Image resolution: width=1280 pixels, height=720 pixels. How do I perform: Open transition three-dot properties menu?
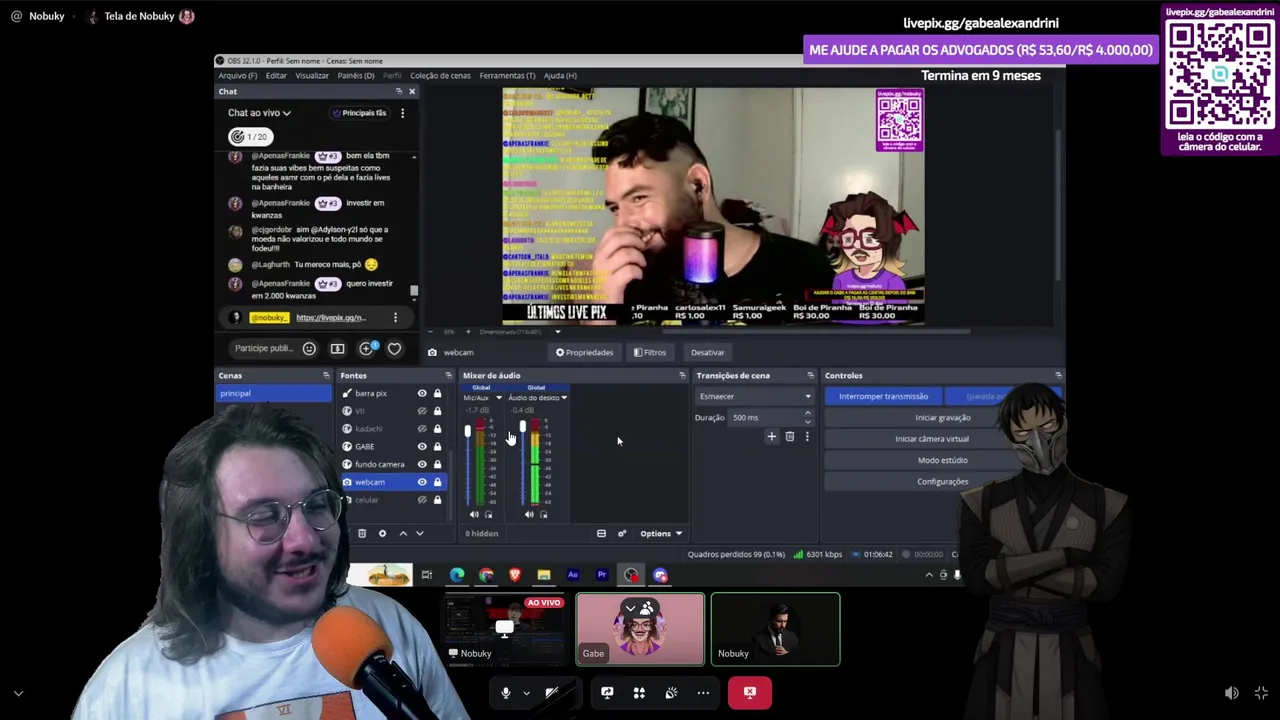point(807,436)
